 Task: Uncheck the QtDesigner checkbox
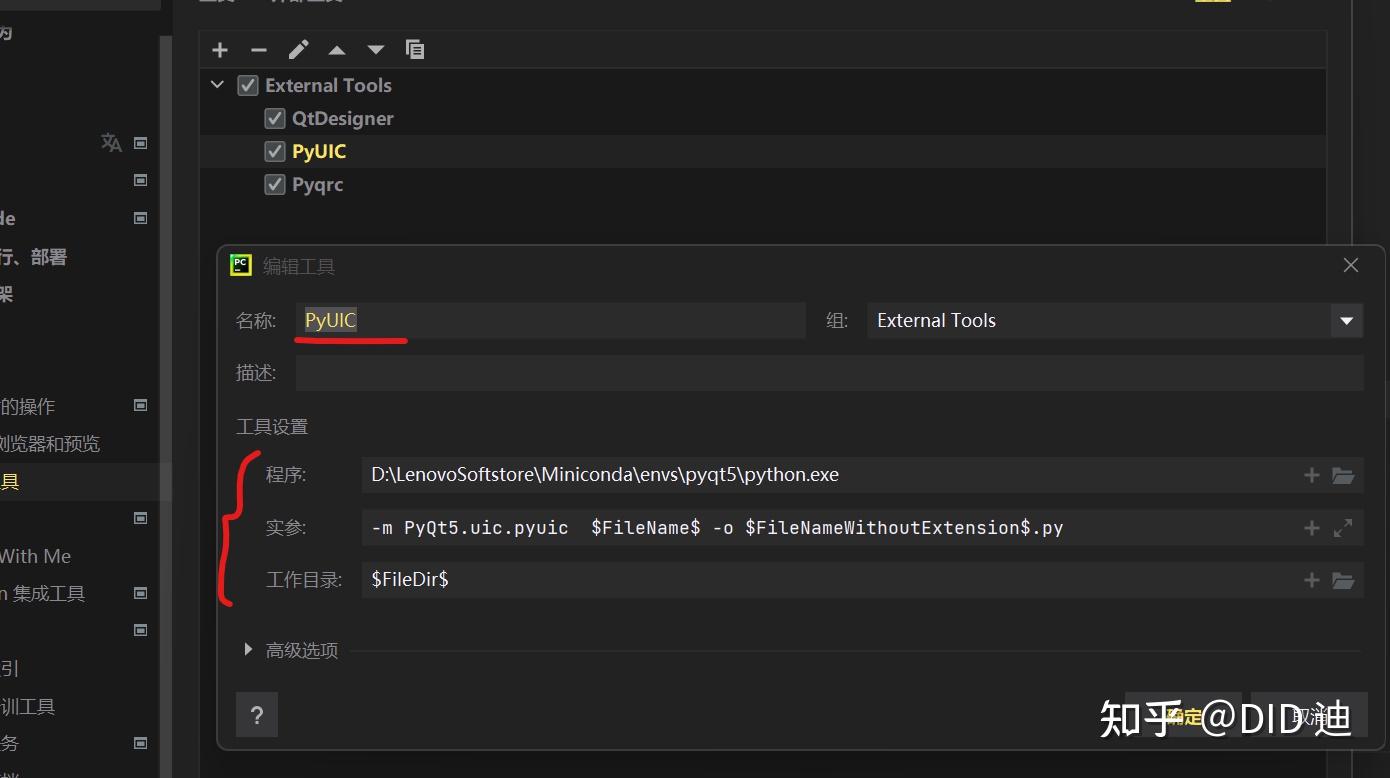[x=275, y=119]
